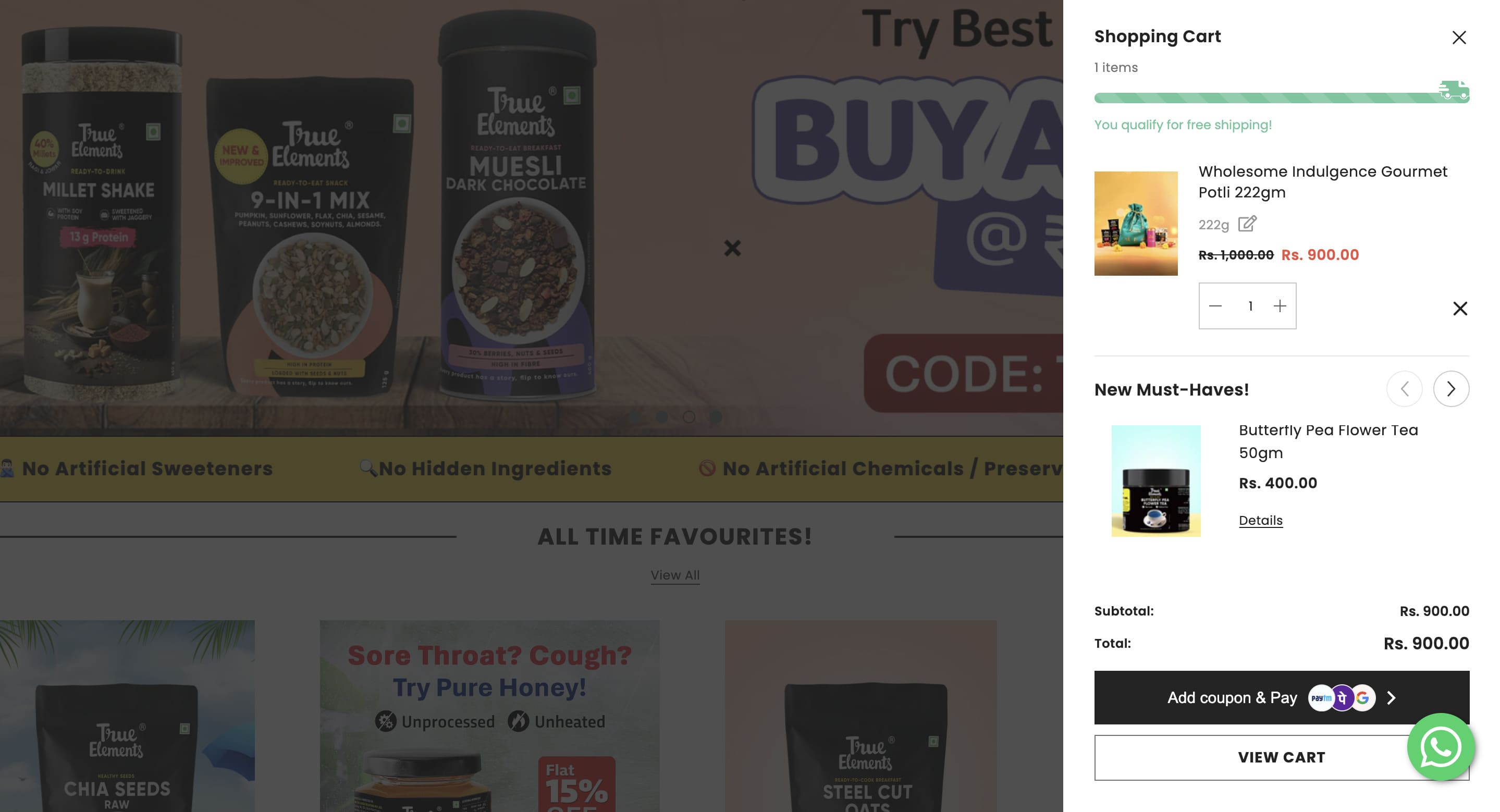Show next New Must-Haves item
The height and width of the screenshot is (812, 1500).
1451,389
